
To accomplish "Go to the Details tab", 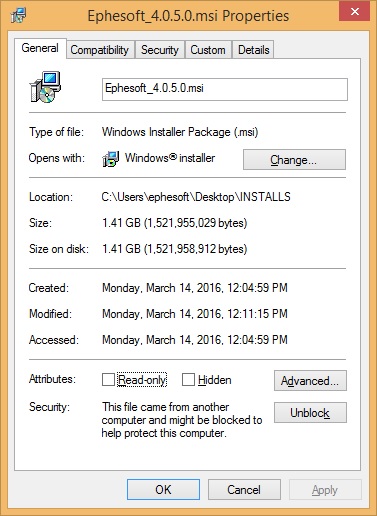I will 253,50.
